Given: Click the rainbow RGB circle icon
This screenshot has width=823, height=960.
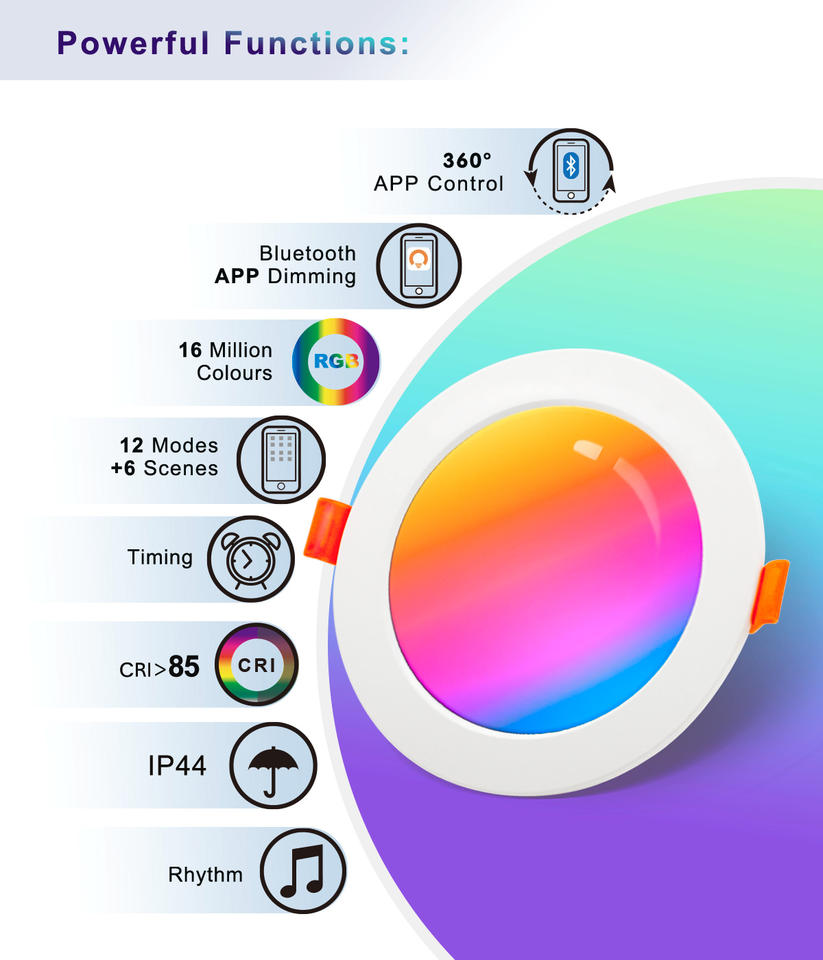Looking at the screenshot, I should click(x=336, y=361).
